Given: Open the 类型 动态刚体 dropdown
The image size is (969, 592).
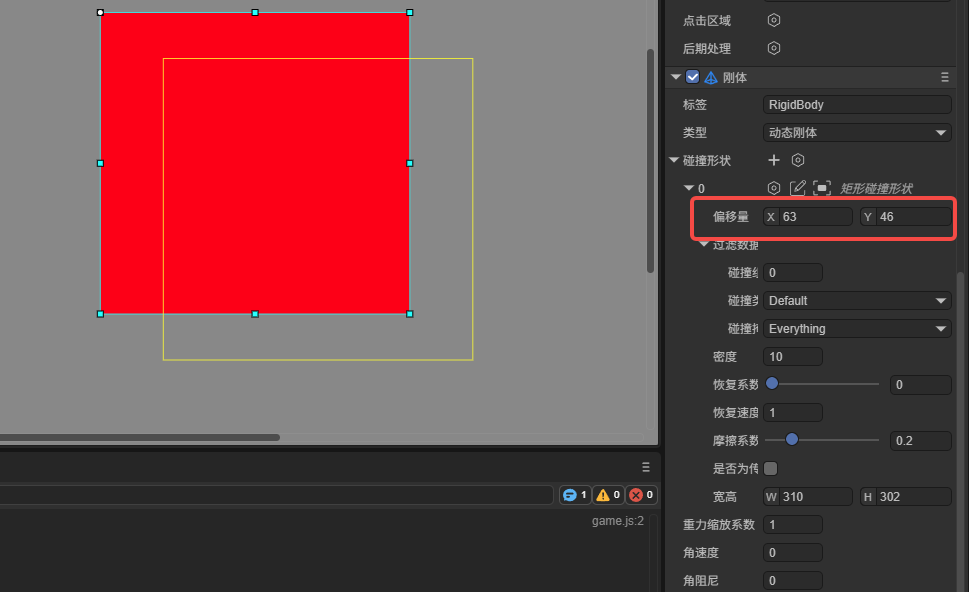Looking at the screenshot, I should 857,132.
